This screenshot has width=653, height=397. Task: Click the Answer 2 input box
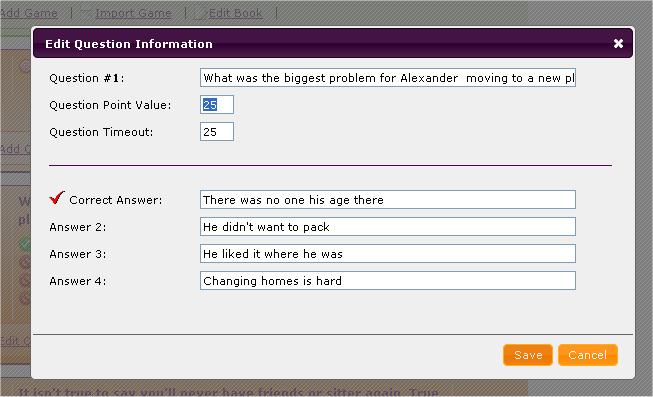coord(388,227)
